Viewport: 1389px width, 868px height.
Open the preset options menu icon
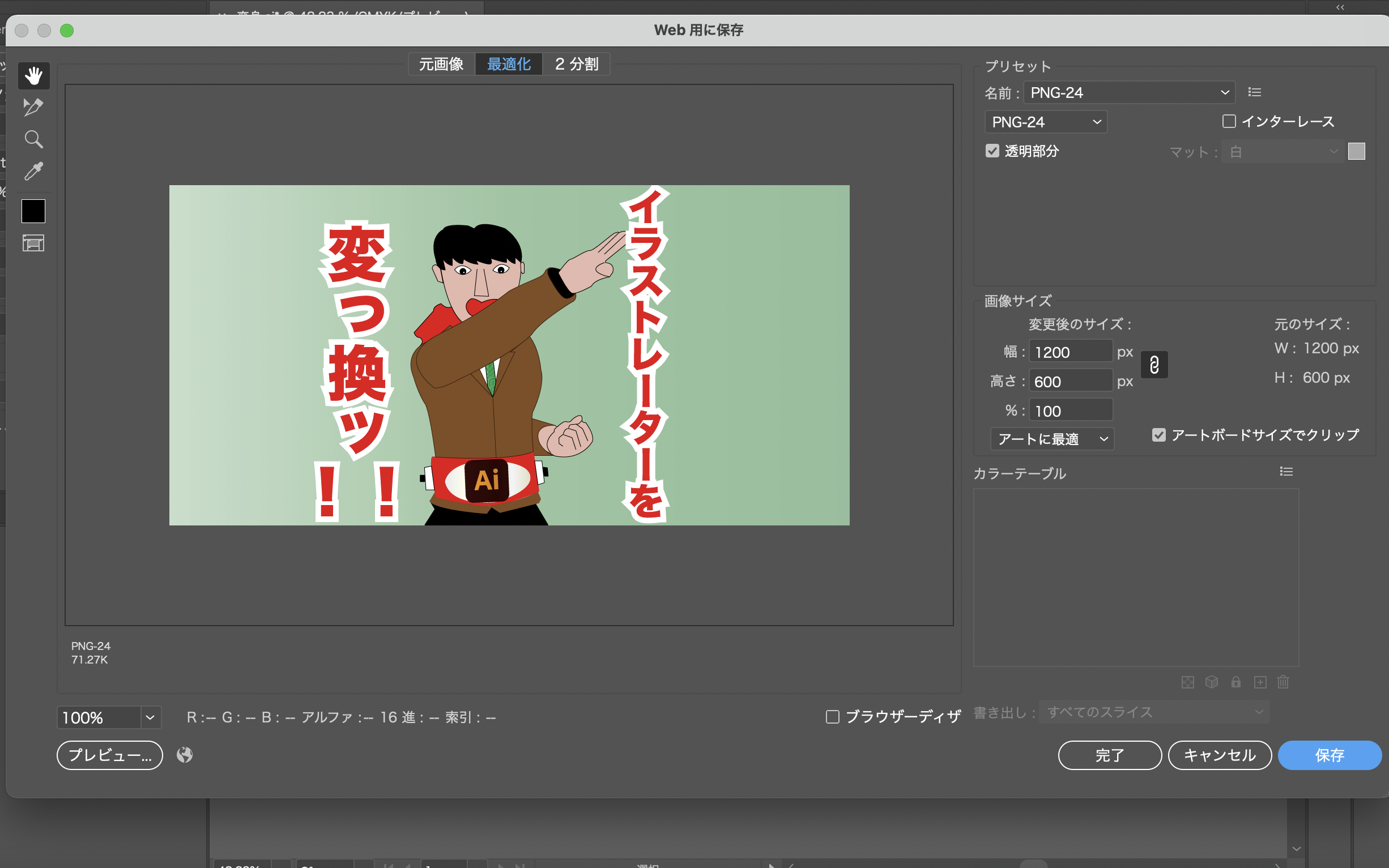1254,92
